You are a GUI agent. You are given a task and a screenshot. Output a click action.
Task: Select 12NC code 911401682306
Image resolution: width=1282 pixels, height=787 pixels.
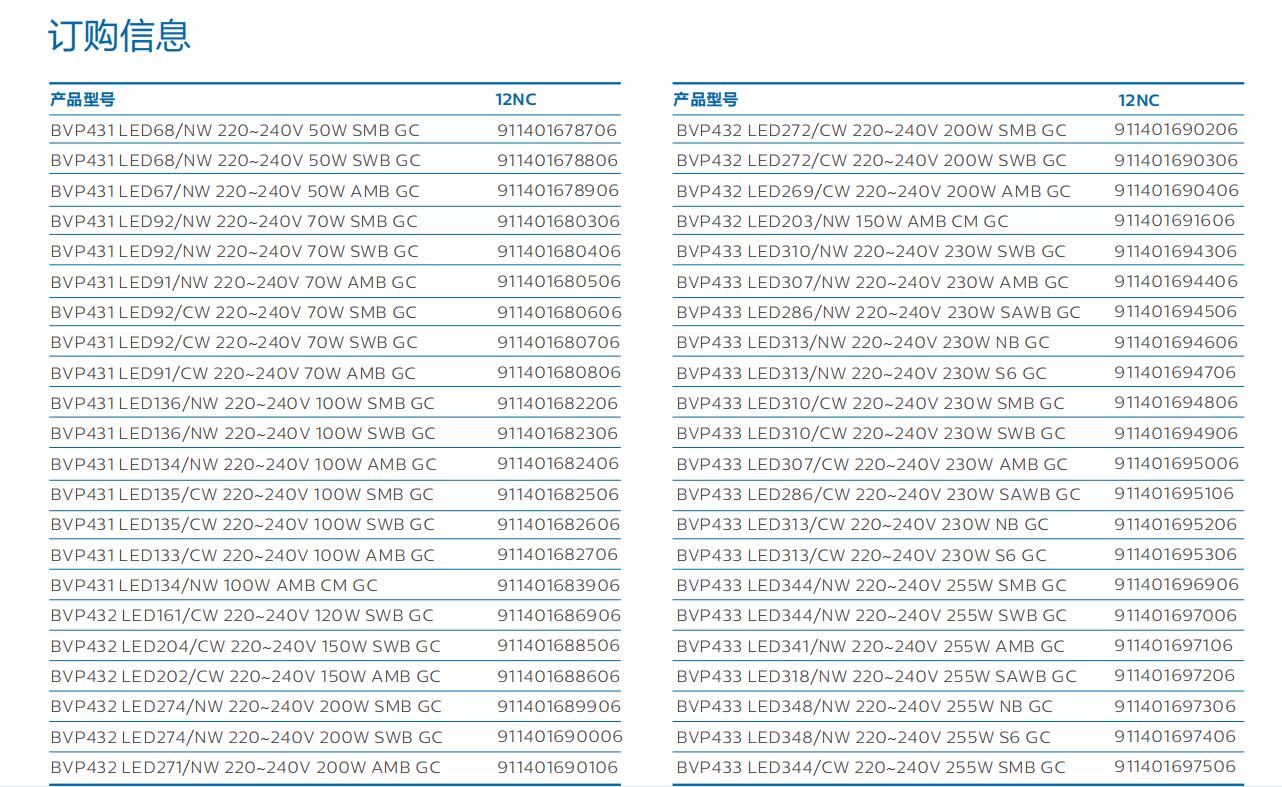click(x=557, y=433)
